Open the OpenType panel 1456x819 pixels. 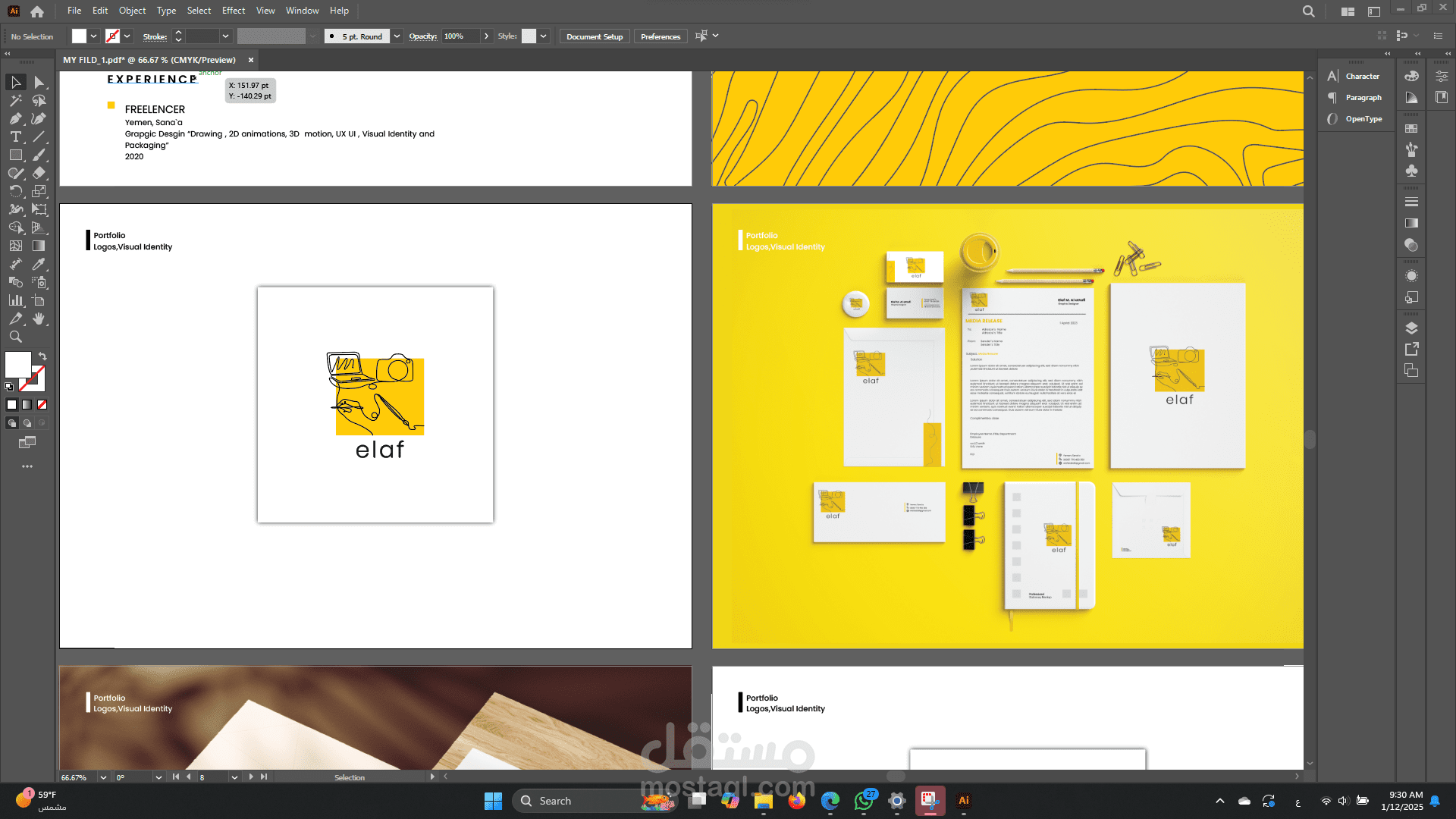(x=1355, y=119)
